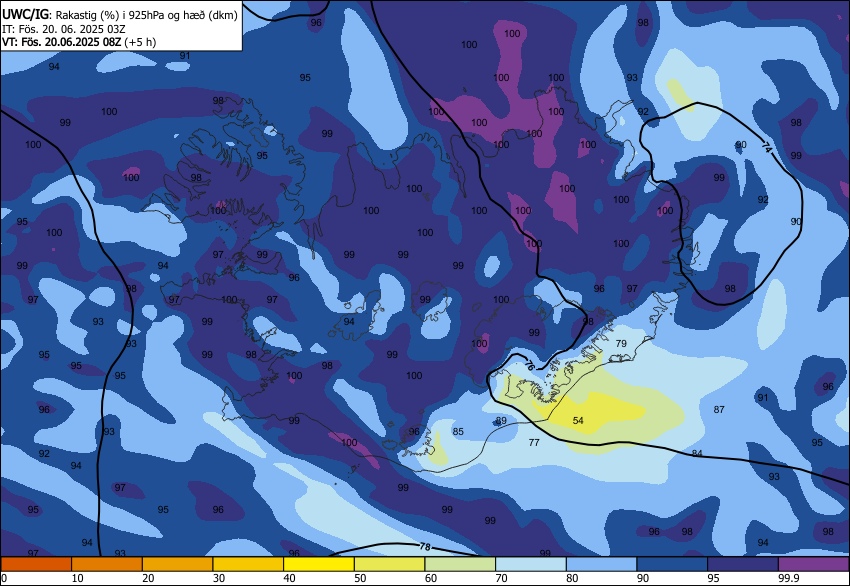This screenshot has height=586, width=850.
Task: Click the '54' humidity value in the yellow area
Action: [578, 421]
